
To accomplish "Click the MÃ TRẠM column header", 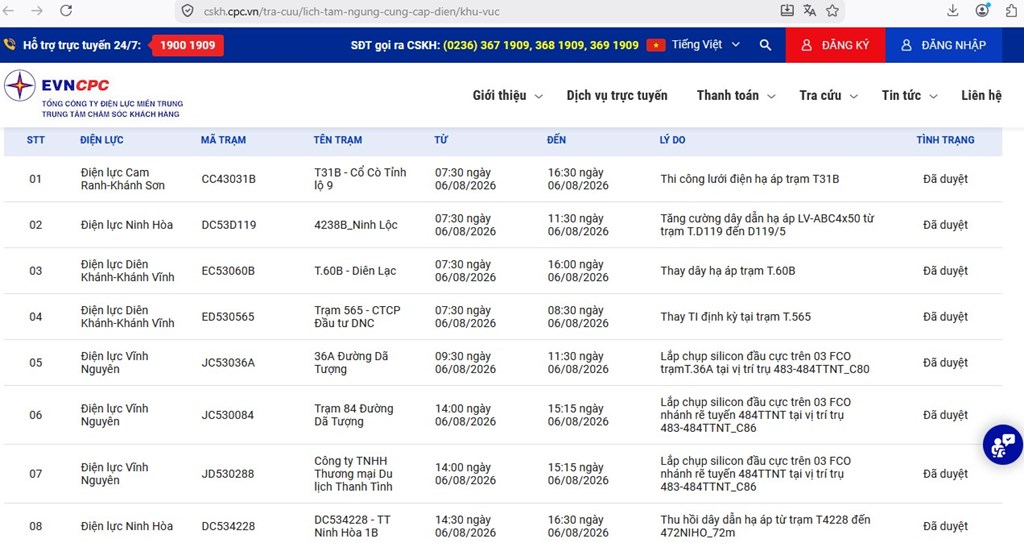I will (223, 140).
